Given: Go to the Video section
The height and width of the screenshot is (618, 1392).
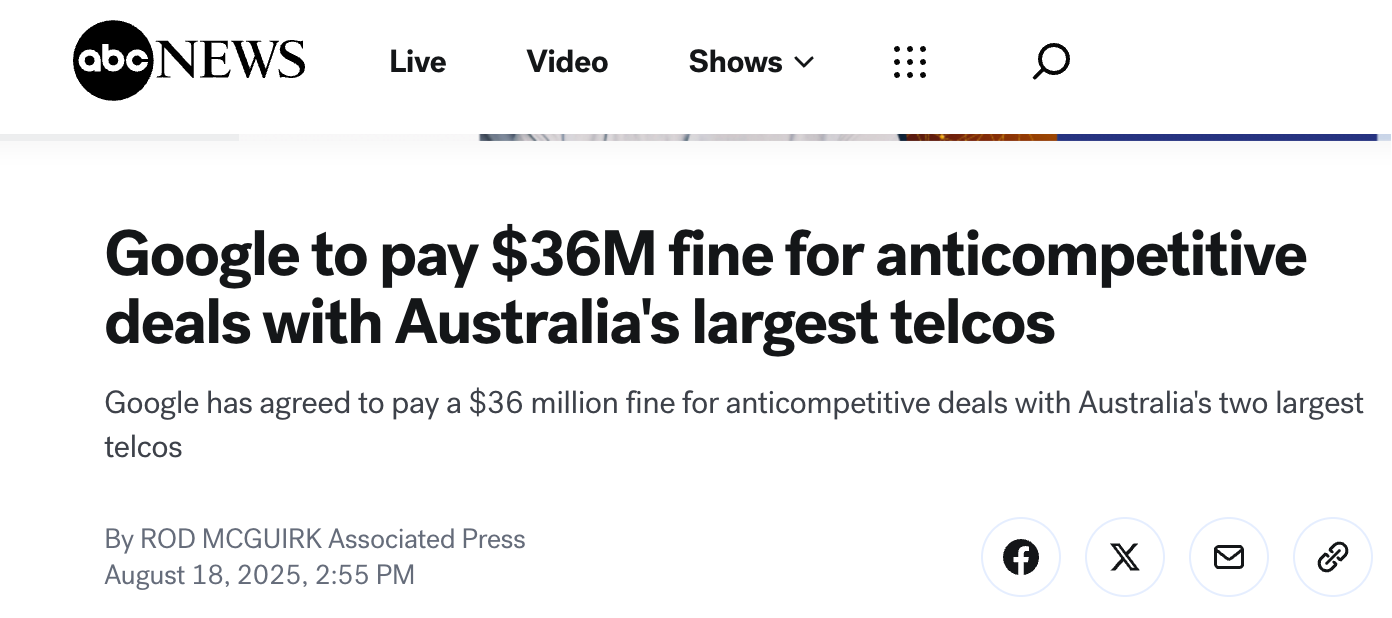Looking at the screenshot, I should [x=567, y=62].
